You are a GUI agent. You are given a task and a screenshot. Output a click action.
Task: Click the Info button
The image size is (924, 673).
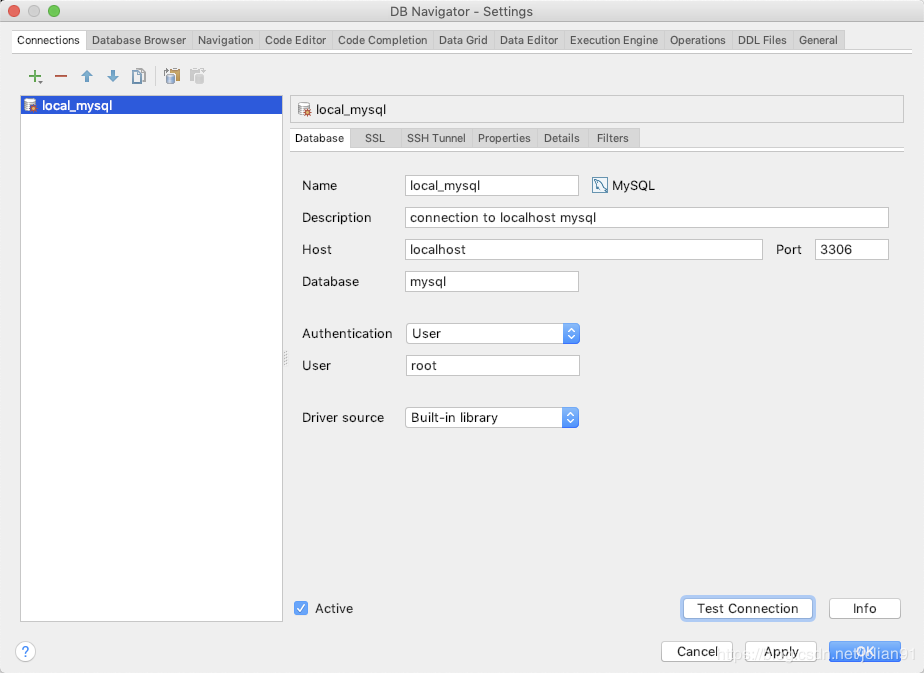tap(864, 608)
